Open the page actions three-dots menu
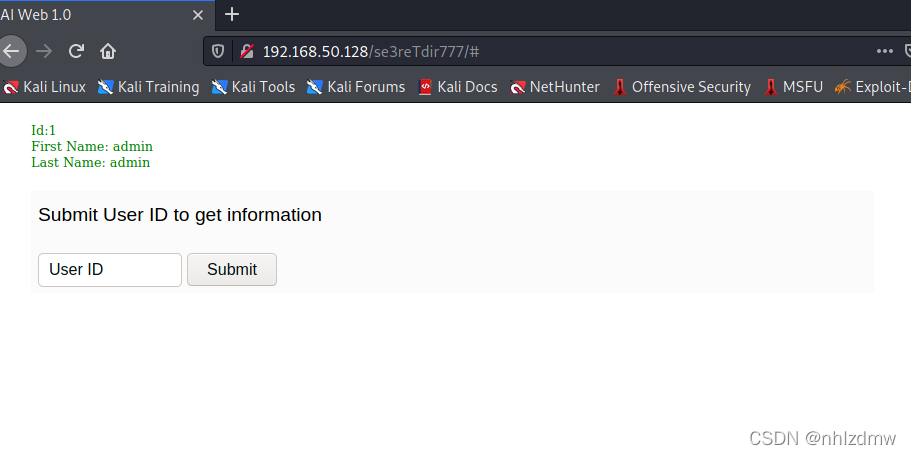This screenshot has height=455, width=911. click(884, 52)
